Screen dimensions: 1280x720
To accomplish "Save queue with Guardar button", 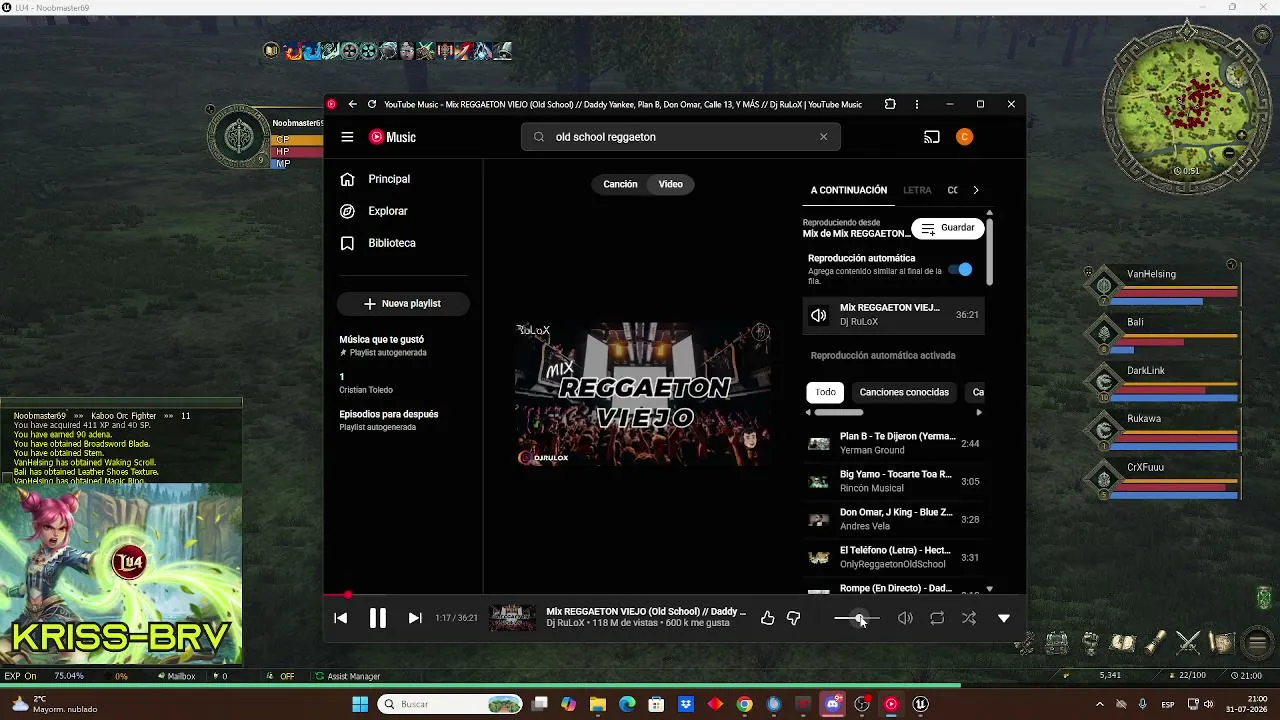I will tap(947, 228).
